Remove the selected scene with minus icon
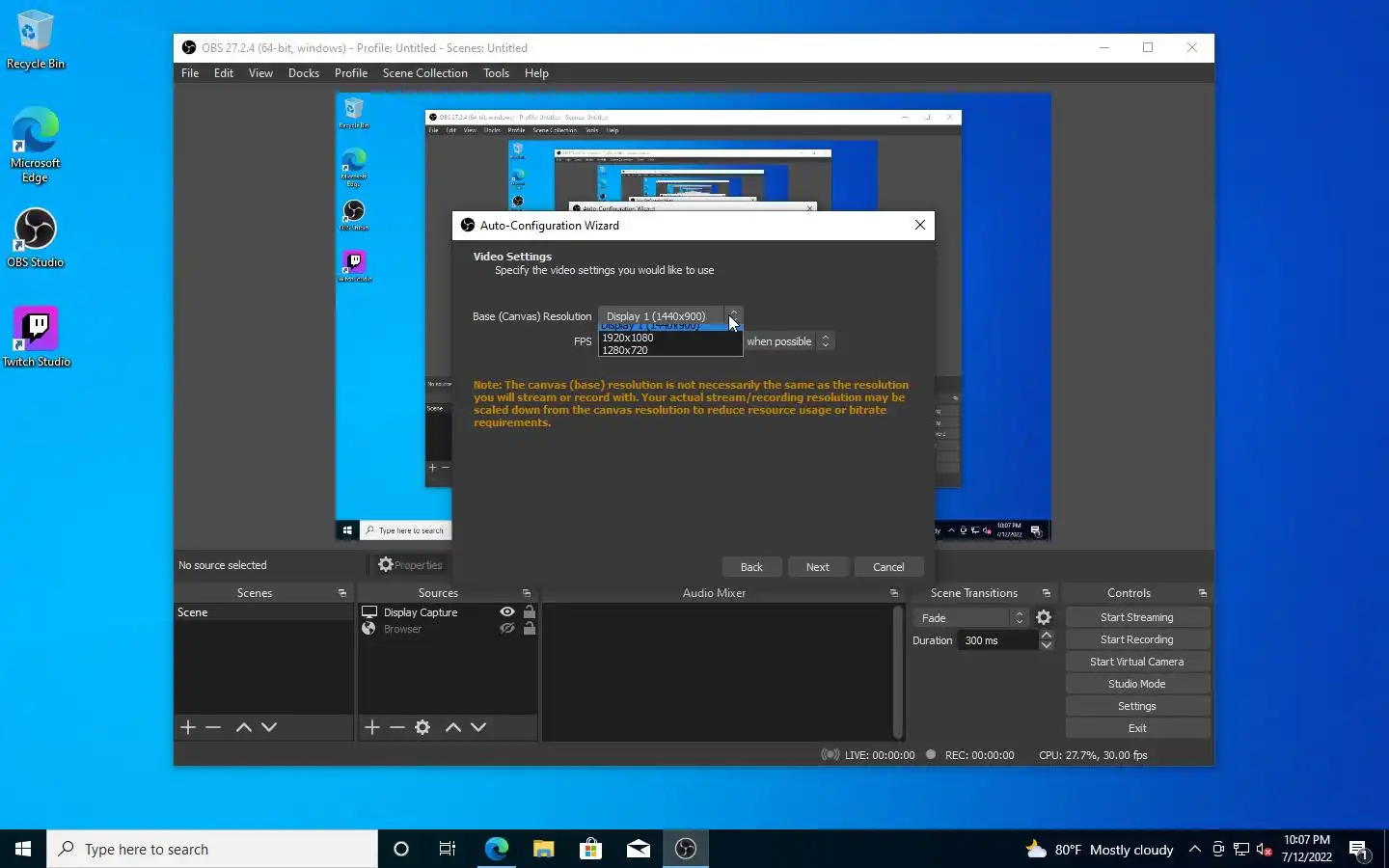 pyautogui.click(x=214, y=727)
